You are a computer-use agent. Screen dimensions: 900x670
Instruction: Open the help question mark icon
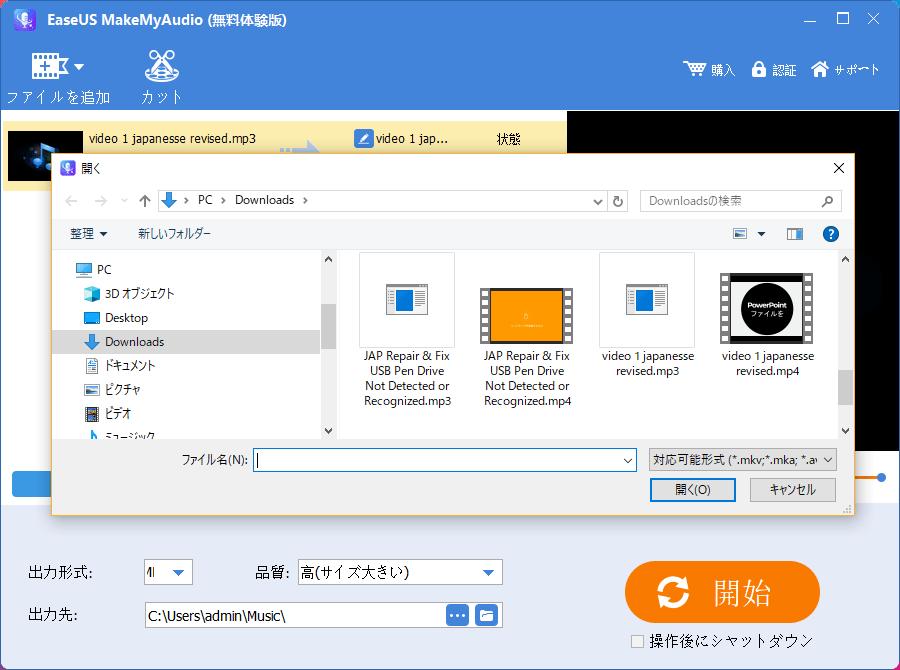(830, 234)
